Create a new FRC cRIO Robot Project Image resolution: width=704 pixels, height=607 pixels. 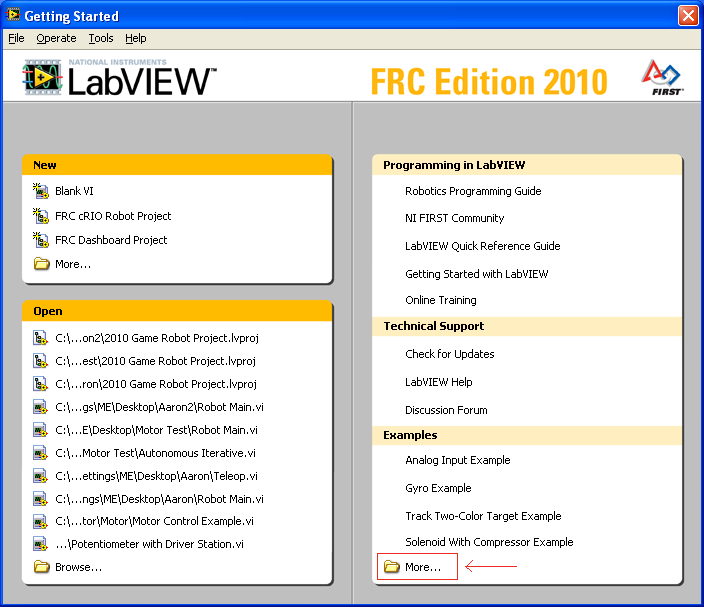(113, 216)
